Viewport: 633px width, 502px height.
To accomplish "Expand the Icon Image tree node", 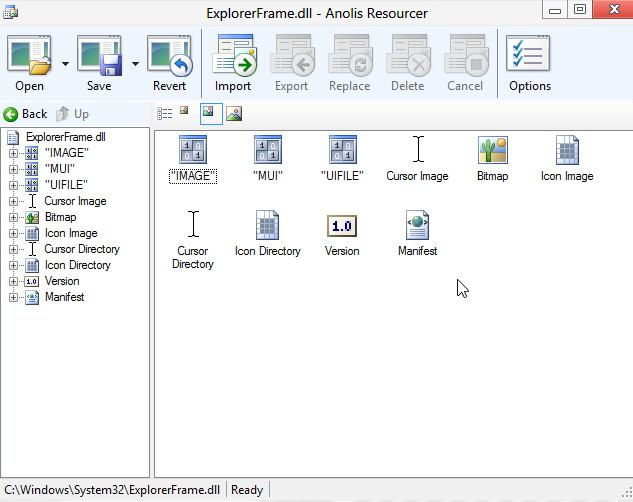I will pyautogui.click(x=13, y=233).
